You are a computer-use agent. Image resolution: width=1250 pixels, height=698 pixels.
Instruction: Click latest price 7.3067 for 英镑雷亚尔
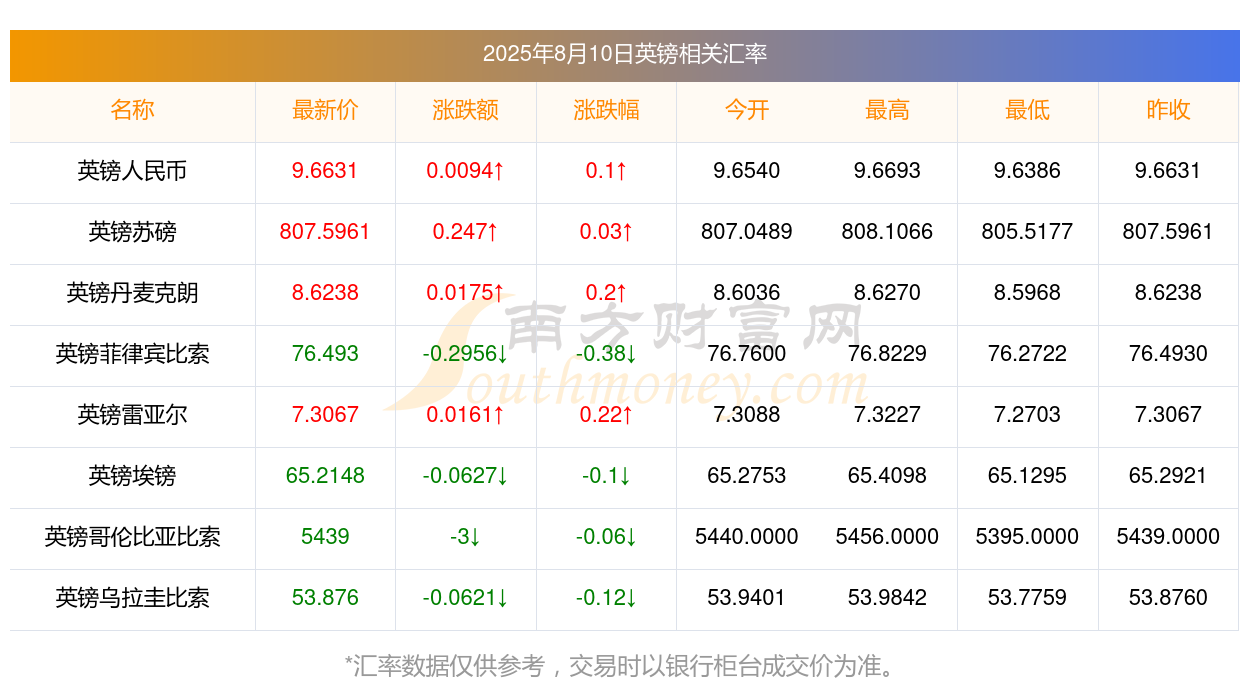tap(325, 415)
